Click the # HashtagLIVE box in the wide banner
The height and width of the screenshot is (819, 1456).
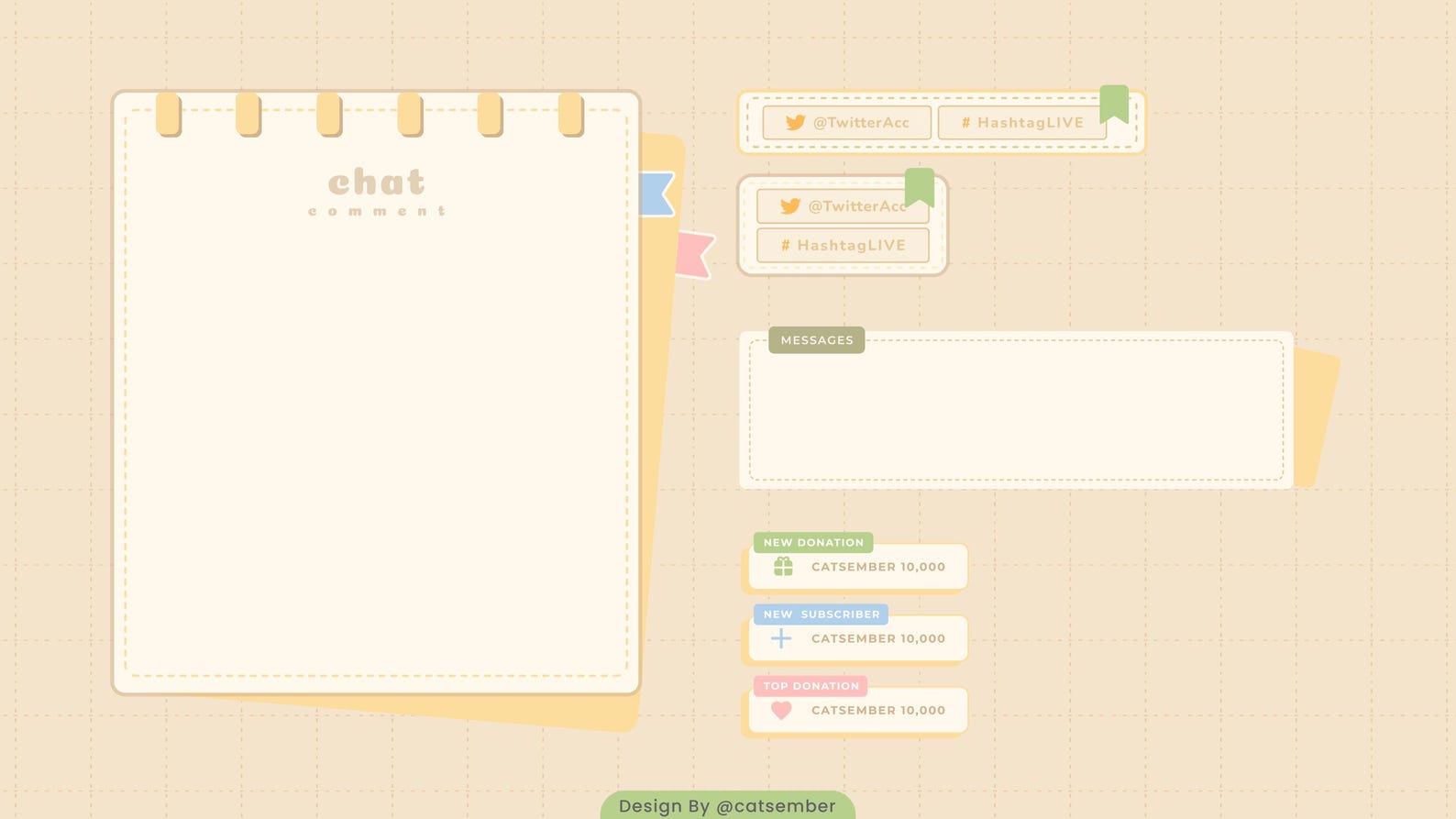tap(1022, 122)
